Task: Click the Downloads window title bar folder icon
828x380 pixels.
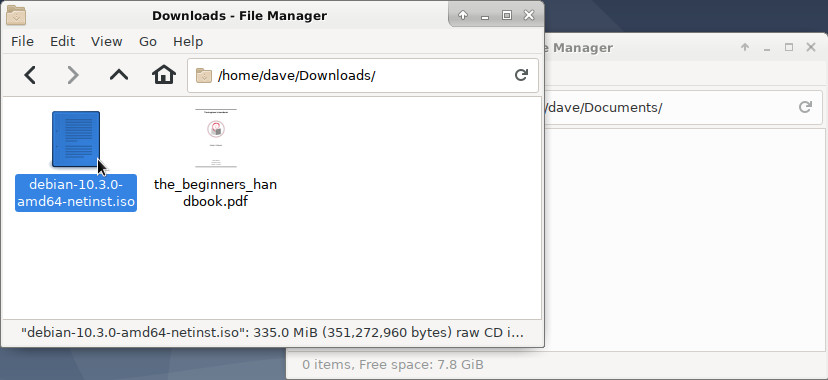Action: coord(16,15)
